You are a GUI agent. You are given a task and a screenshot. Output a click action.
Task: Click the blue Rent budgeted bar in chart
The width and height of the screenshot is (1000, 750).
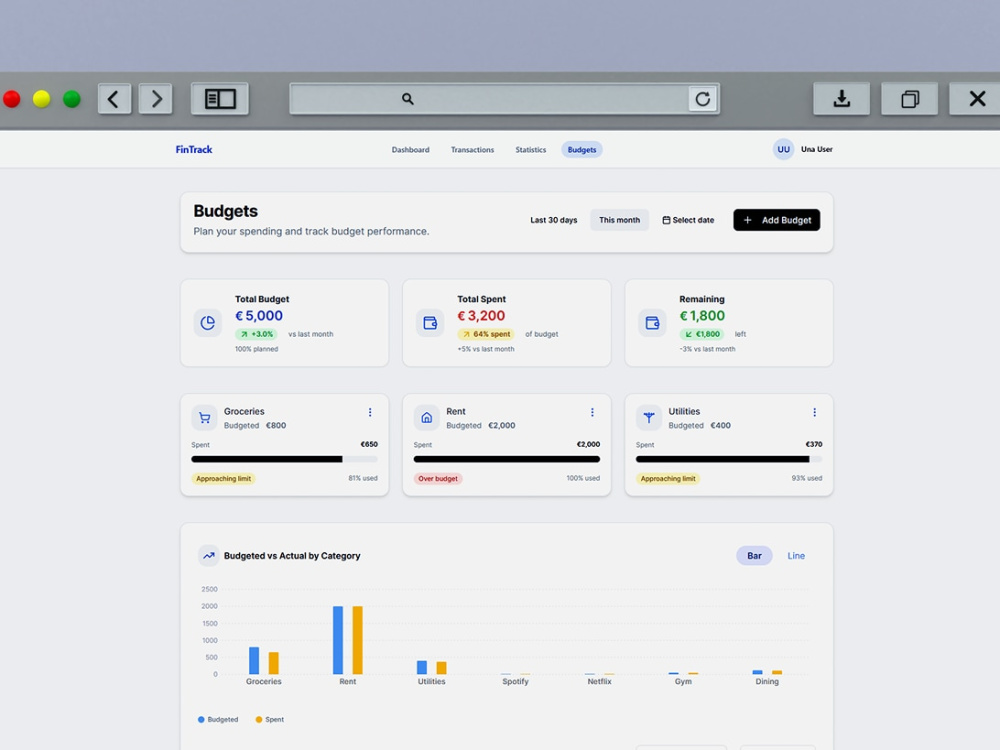click(338, 640)
